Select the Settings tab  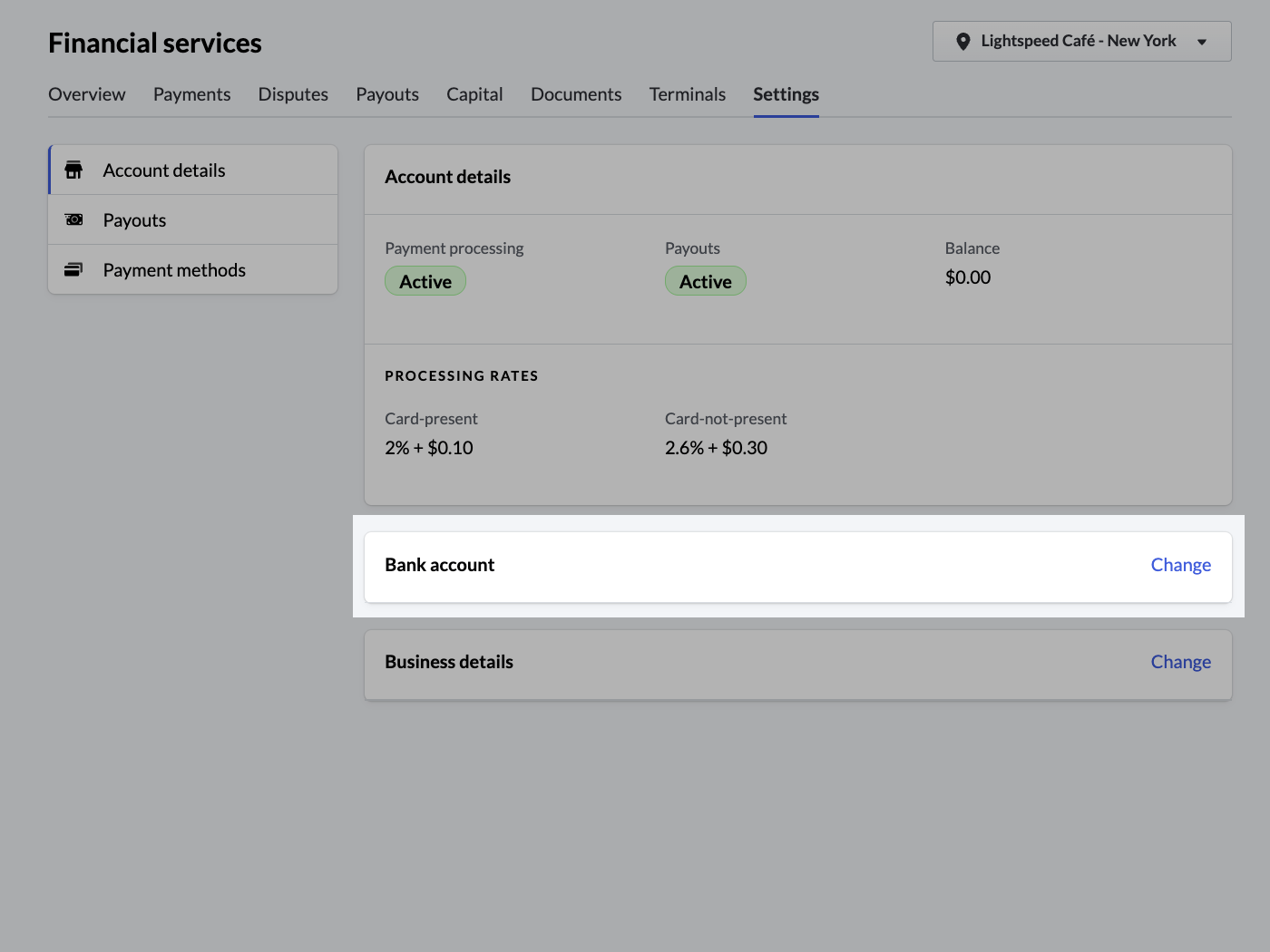coord(786,94)
